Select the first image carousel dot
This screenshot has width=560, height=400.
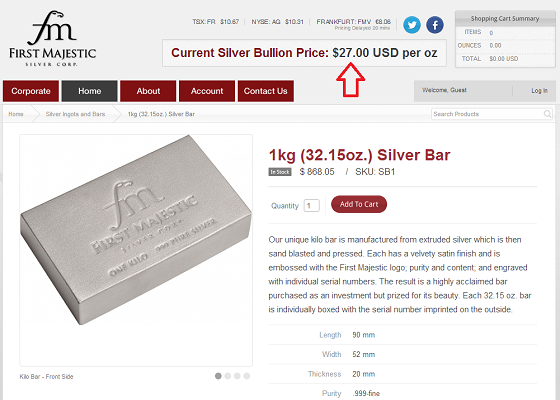point(218,376)
